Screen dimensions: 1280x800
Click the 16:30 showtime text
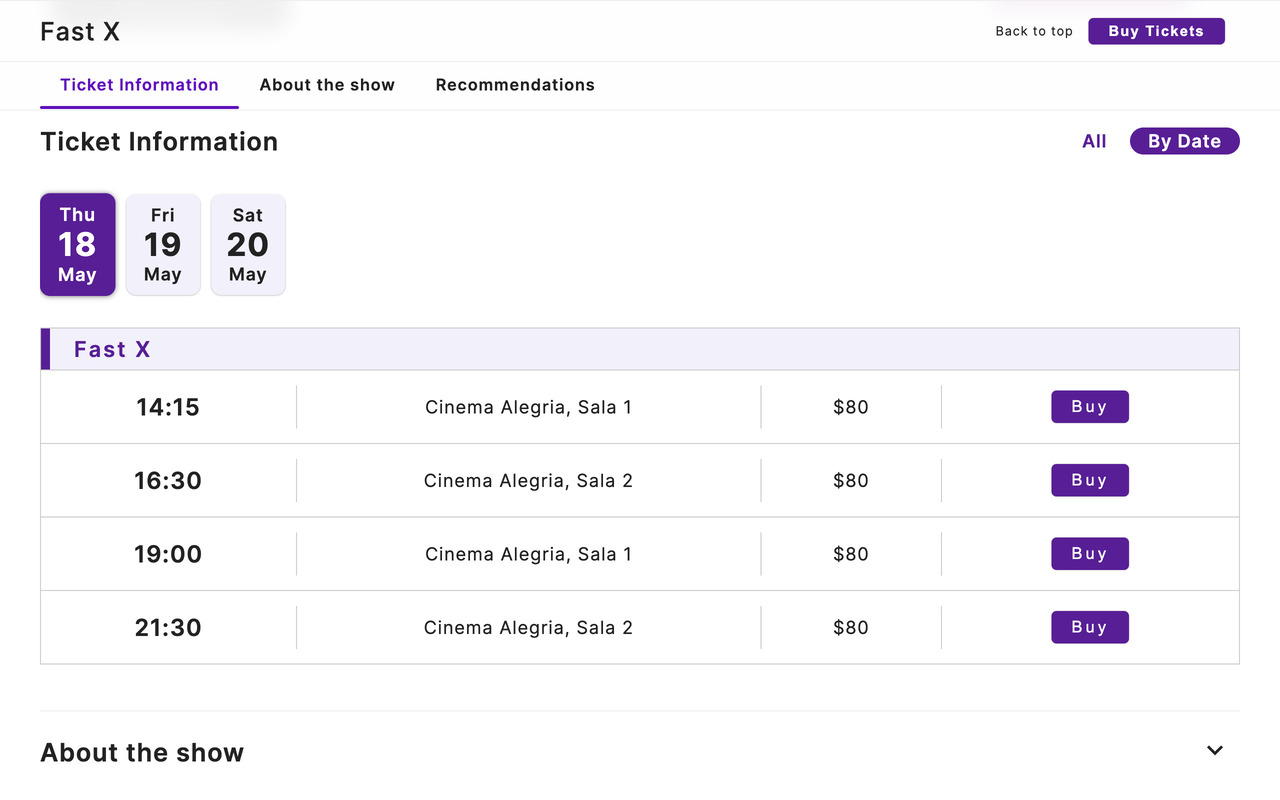click(x=168, y=480)
